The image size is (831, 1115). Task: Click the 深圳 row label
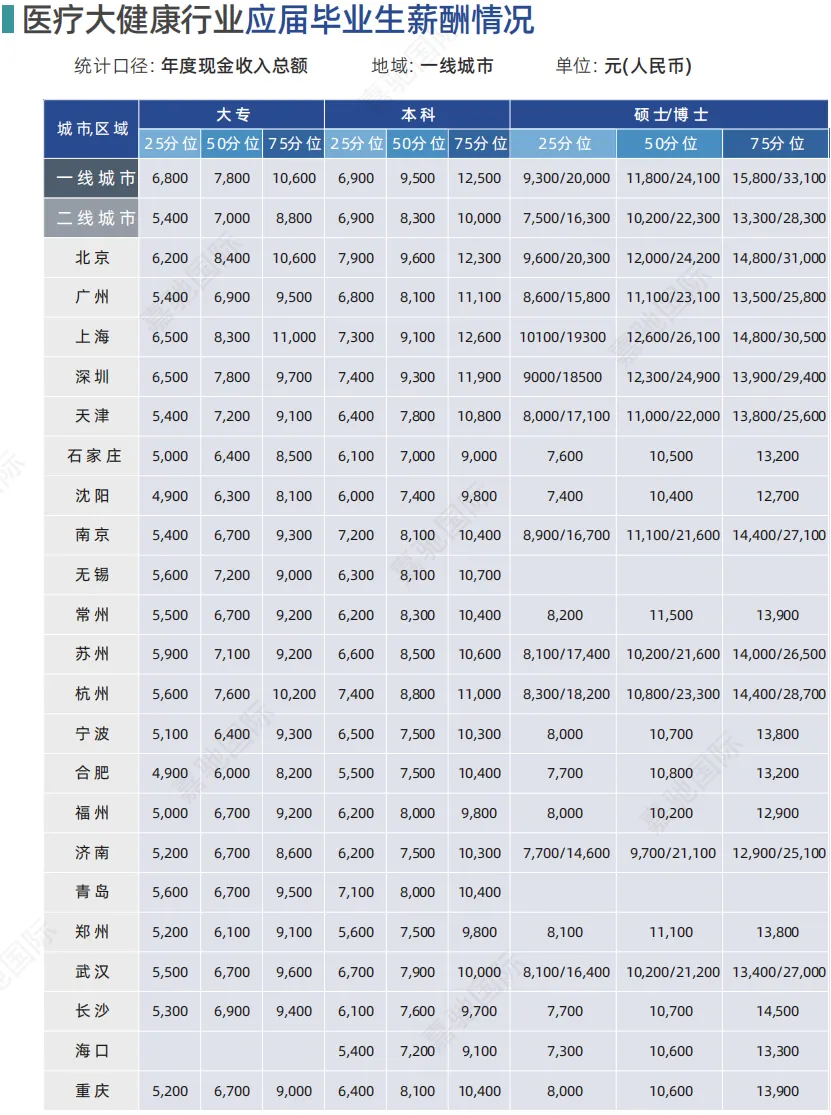92,376
